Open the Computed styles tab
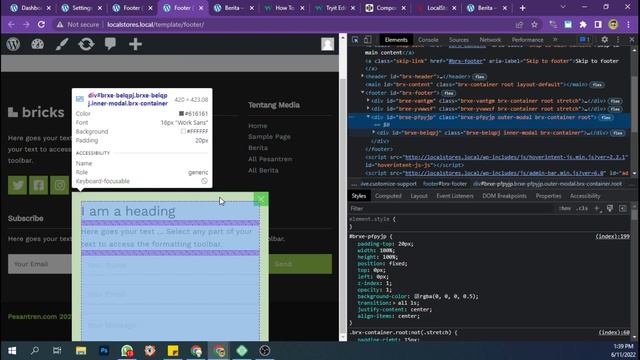The height and width of the screenshot is (360, 640). pos(388,196)
